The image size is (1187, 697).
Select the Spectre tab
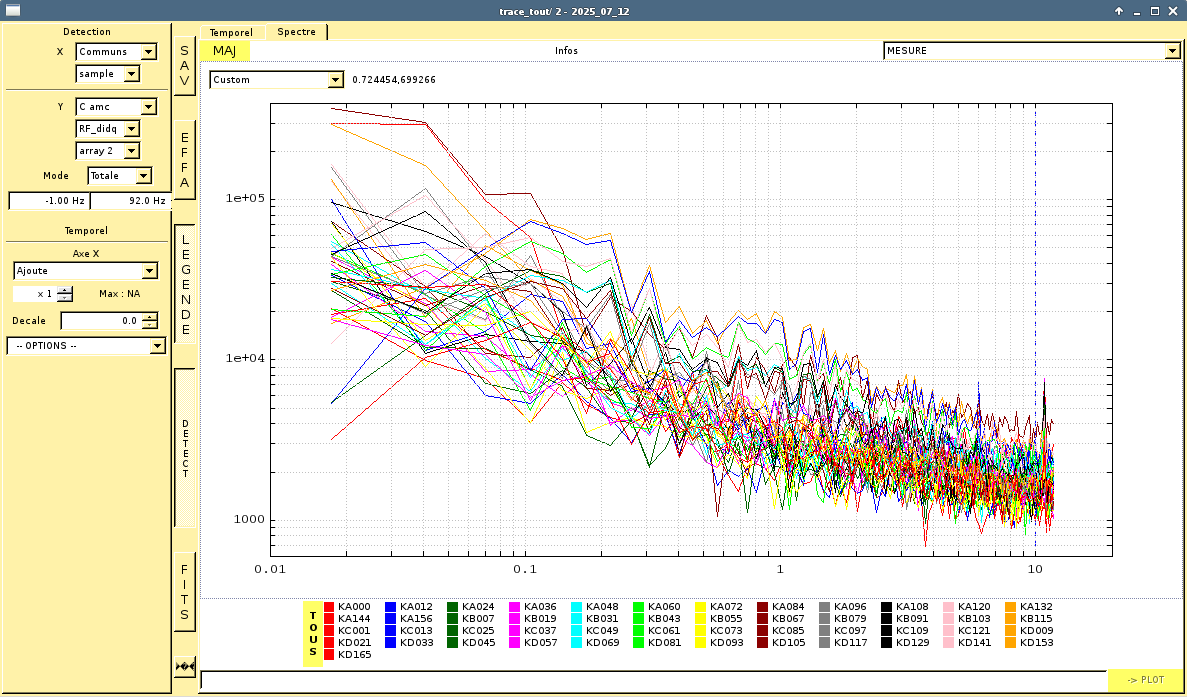tap(296, 32)
